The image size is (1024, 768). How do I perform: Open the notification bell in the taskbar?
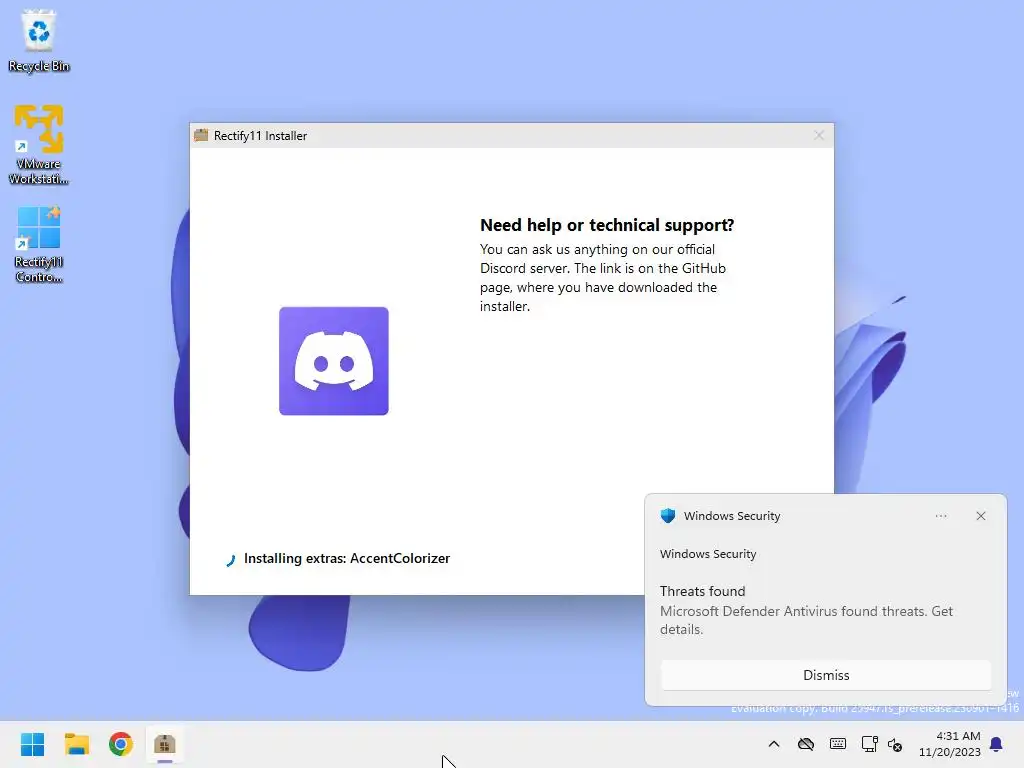point(997,744)
